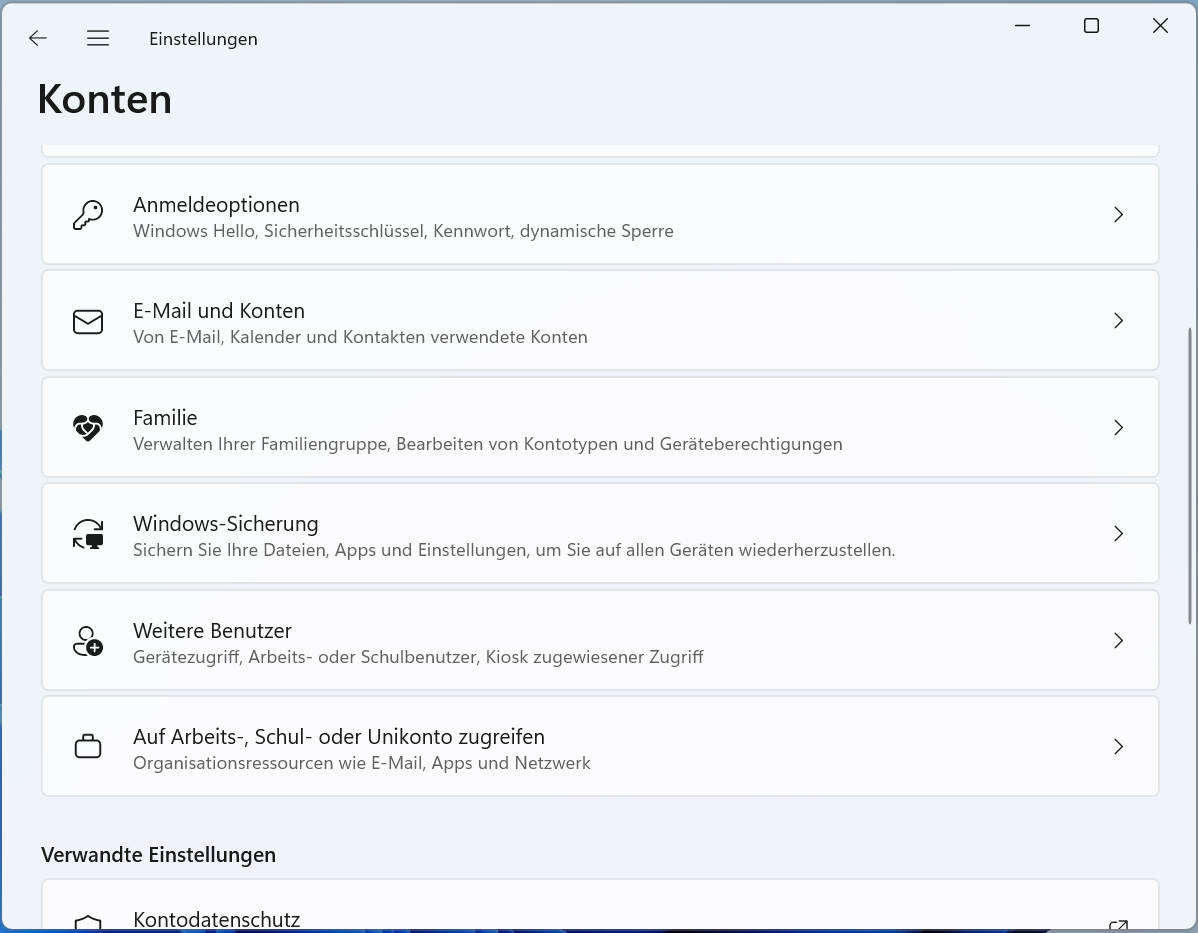Click the Einstellungen window title
This screenshot has width=1198, height=933.
click(x=203, y=39)
